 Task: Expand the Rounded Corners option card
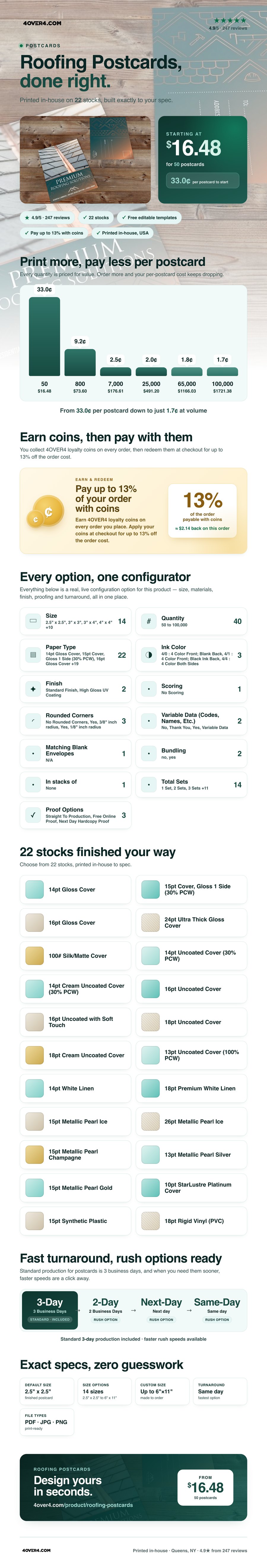click(75, 721)
